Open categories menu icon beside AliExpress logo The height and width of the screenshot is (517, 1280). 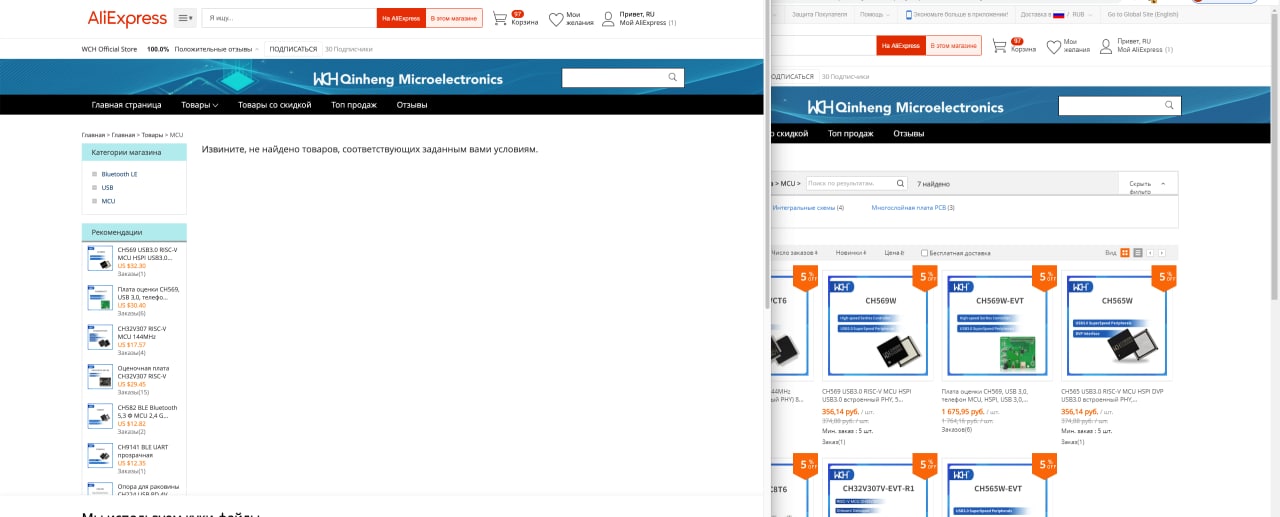pos(185,18)
